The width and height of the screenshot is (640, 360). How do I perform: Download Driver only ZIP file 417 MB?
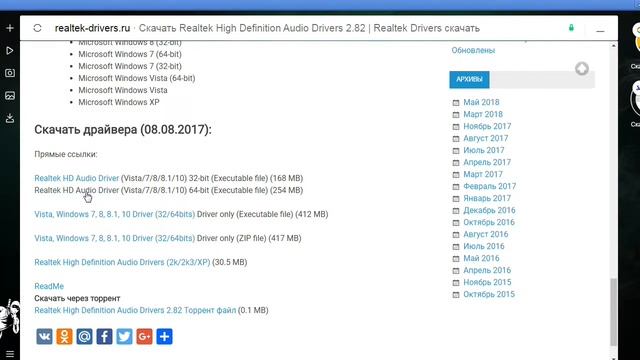pyautogui.click(x=114, y=238)
